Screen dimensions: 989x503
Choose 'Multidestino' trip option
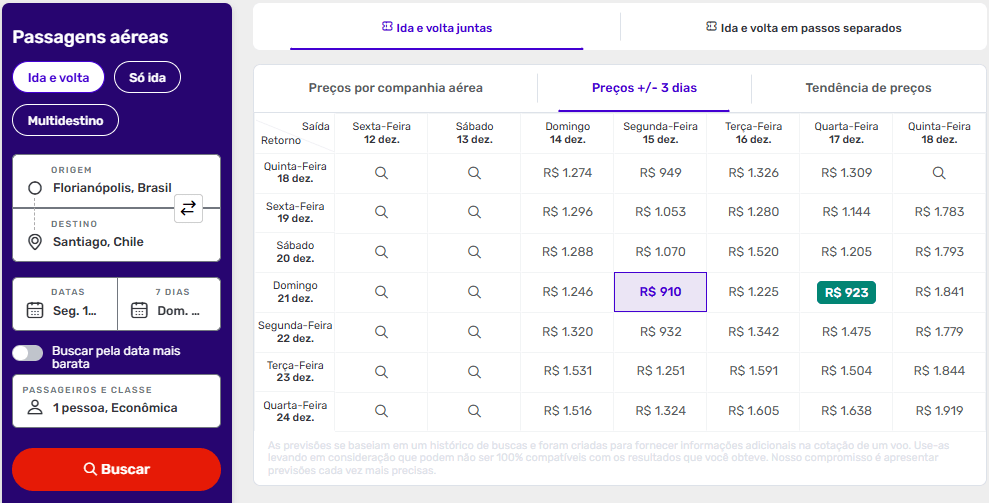point(65,120)
